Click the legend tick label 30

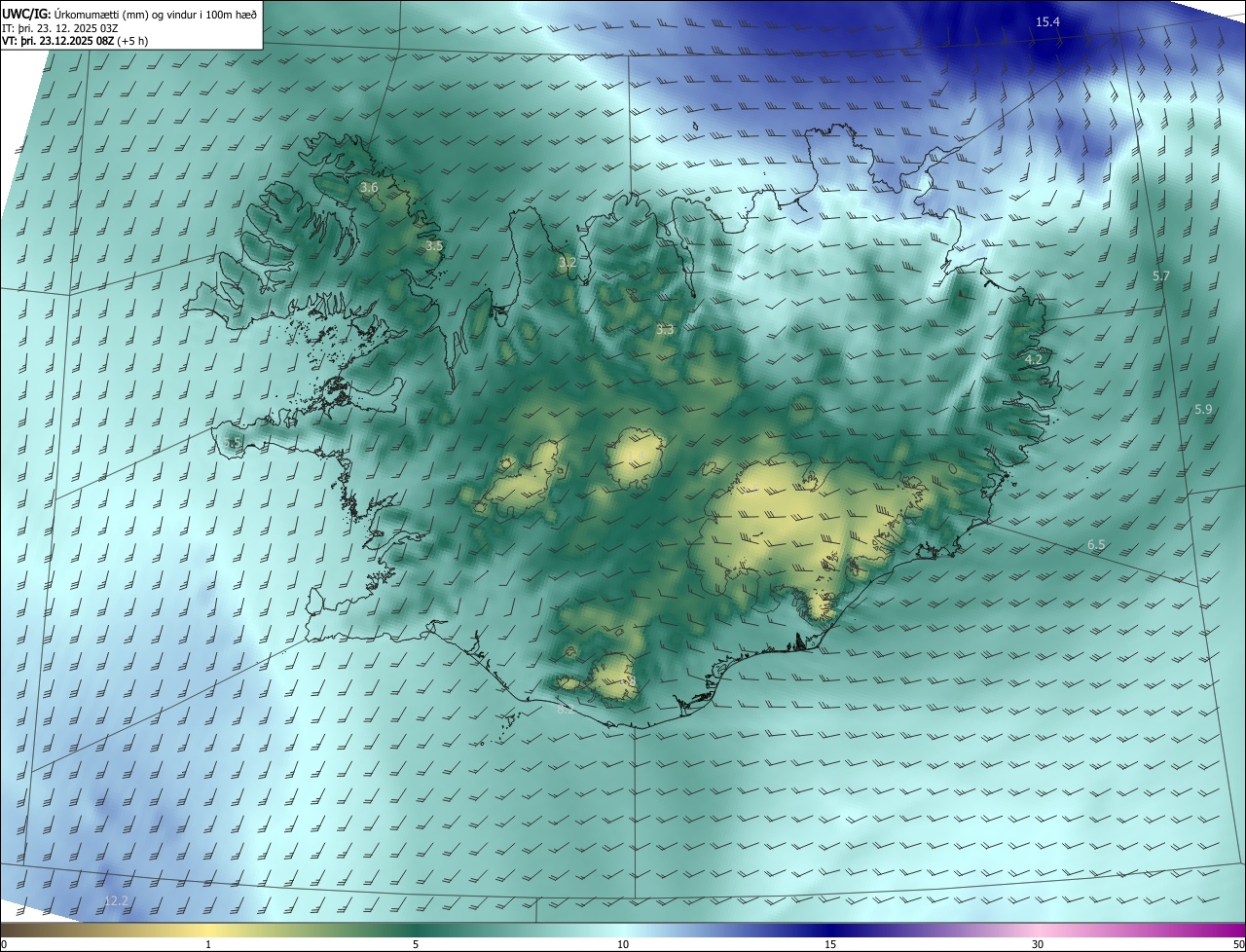tap(1038, 944)
